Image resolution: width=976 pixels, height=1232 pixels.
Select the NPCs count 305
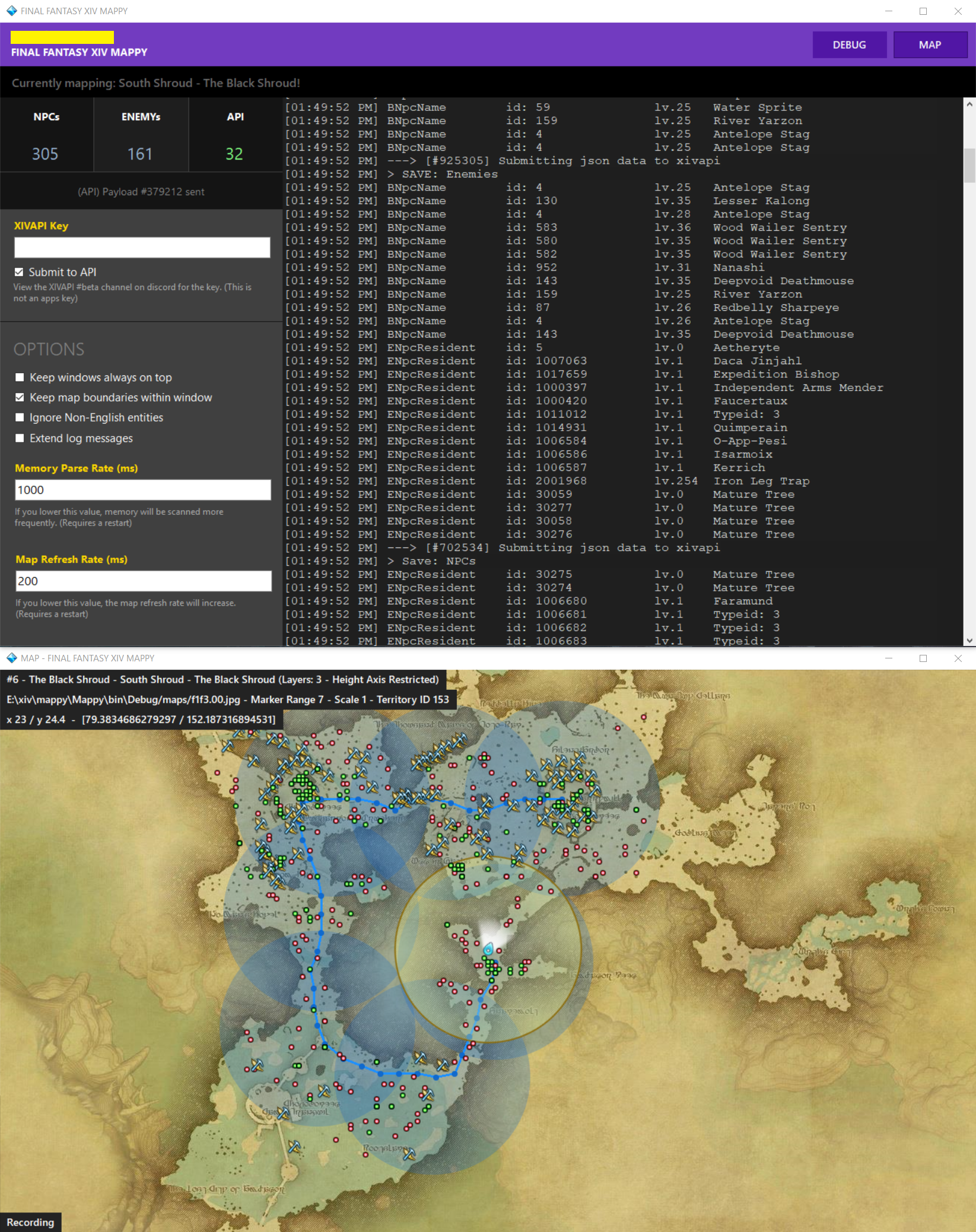tap(45, 154)
